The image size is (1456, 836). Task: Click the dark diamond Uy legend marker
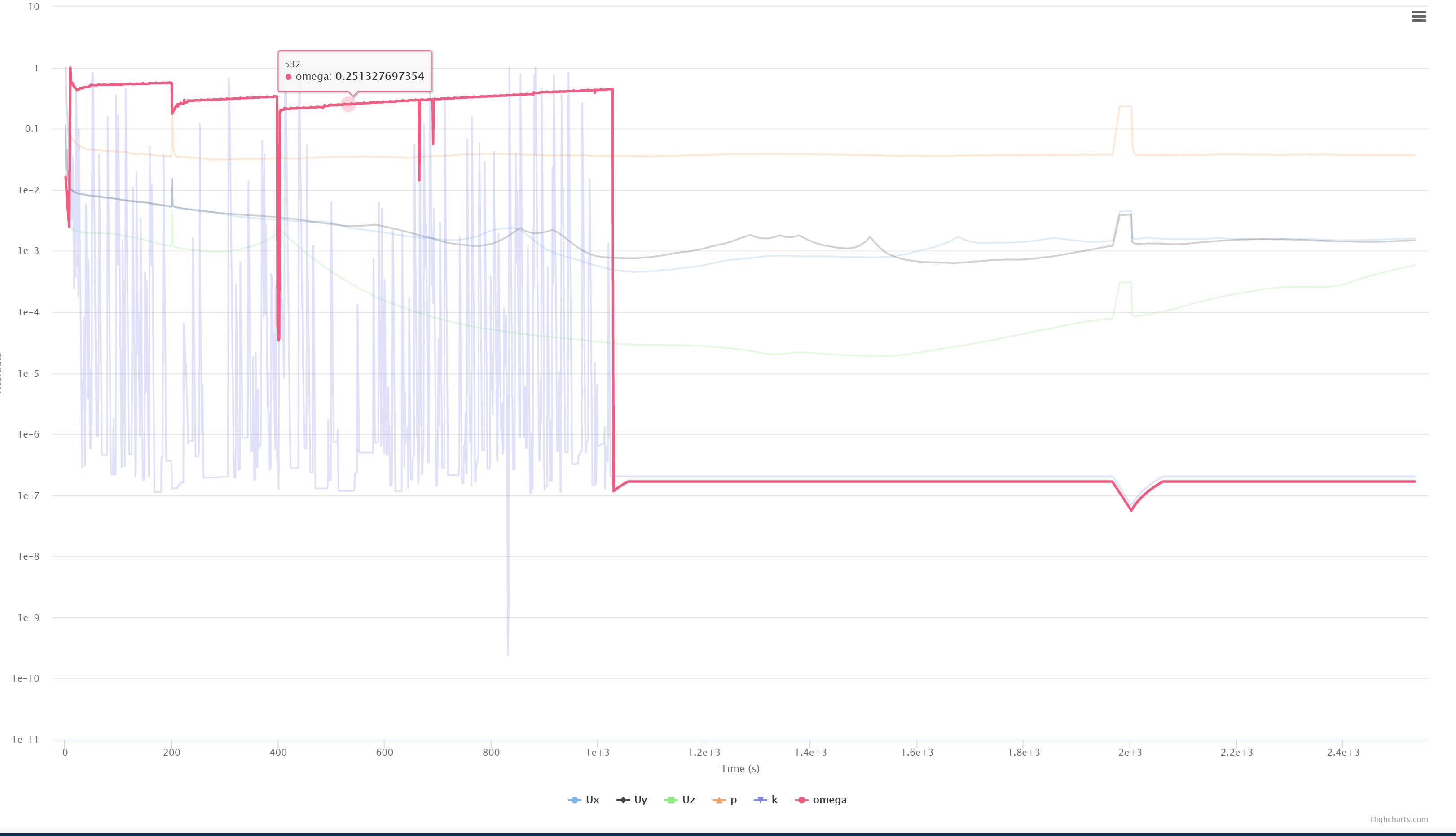[x=623, y=800]
